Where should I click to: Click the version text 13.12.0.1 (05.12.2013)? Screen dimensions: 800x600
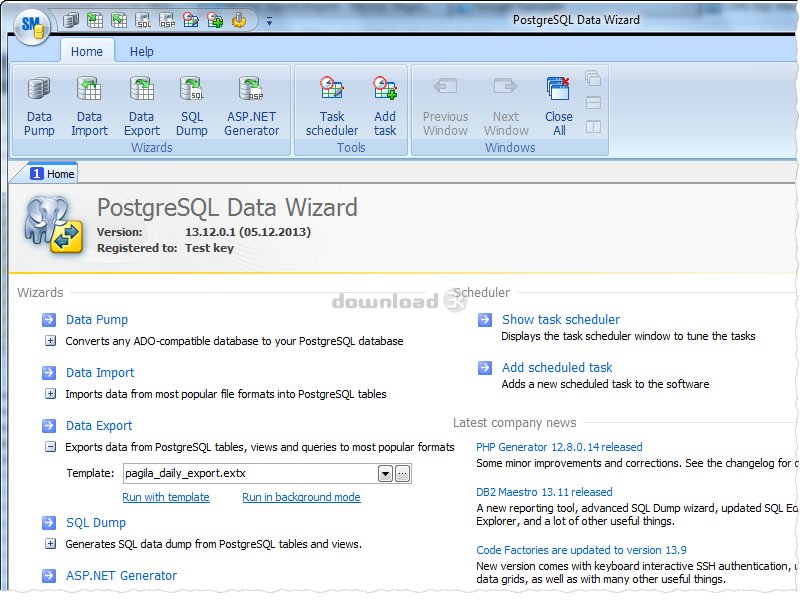pos(247,232)
